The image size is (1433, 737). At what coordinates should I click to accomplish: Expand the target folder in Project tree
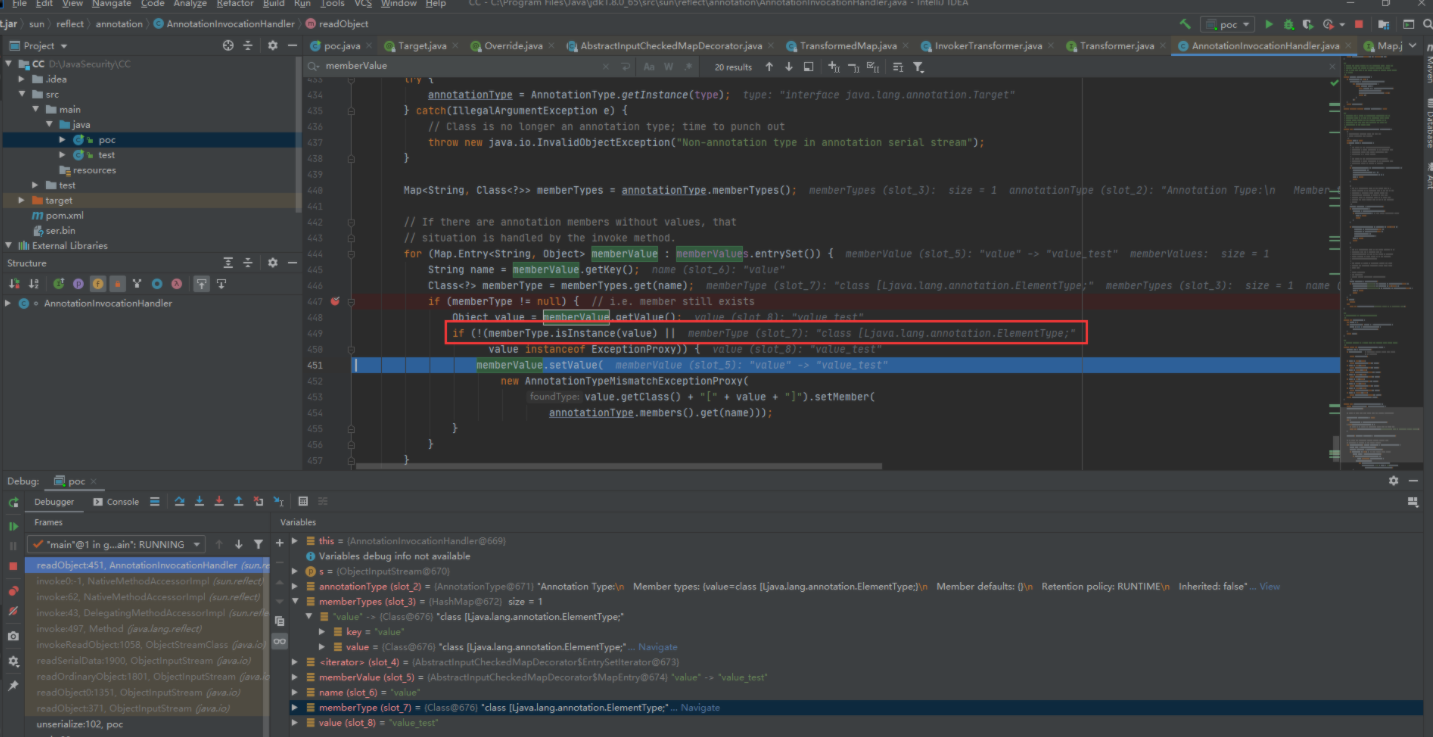22,200
